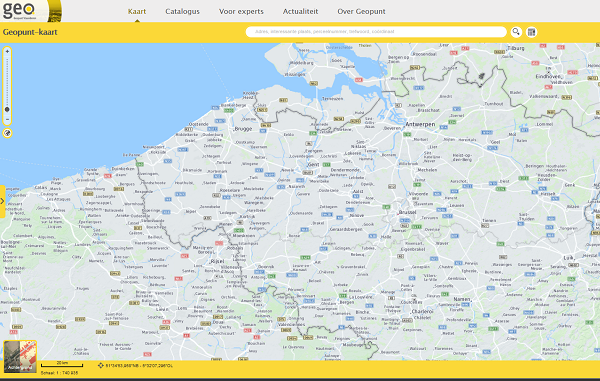Open the Achtergrond background layer thumbnail

[20, 357]
